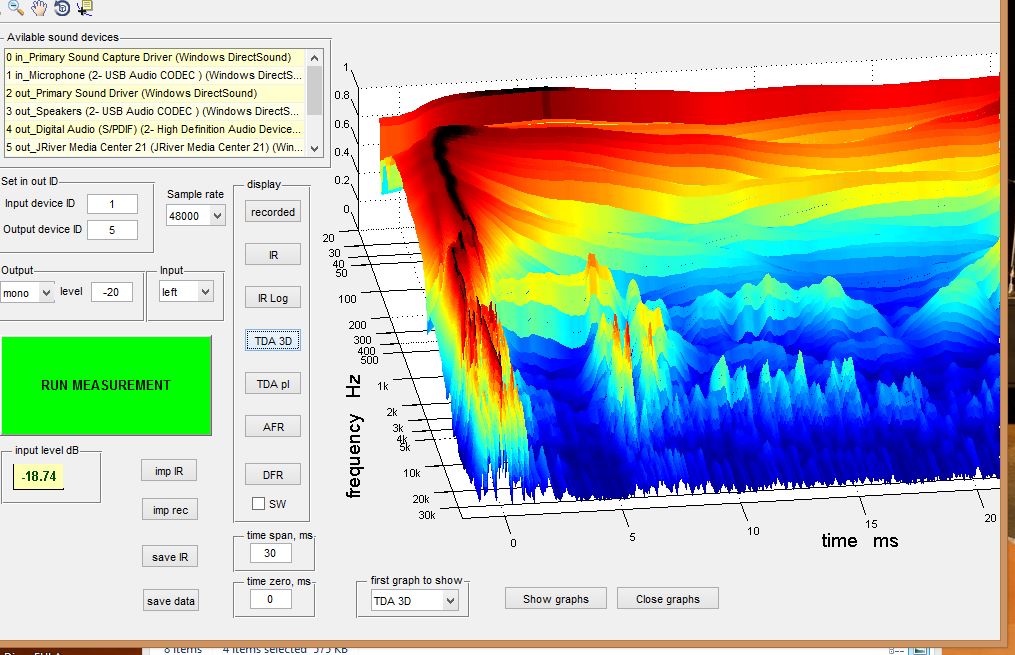Click the Show graphs button
The height and width of the screenshot is (655, 1015).
(x=555, y=599)
